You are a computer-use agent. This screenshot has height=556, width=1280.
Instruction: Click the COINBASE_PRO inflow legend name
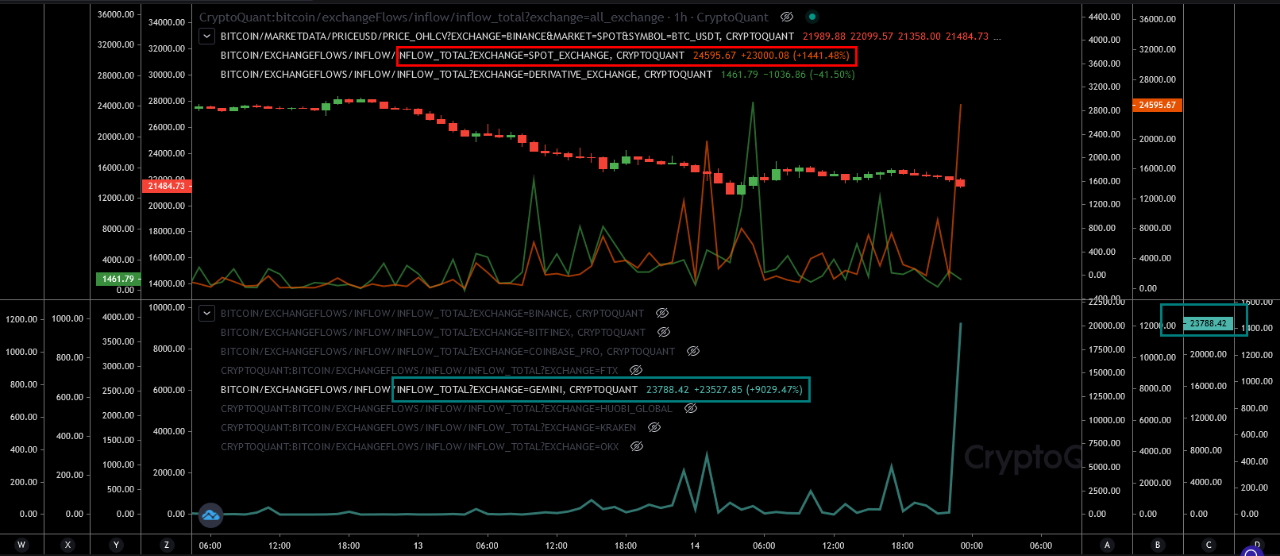click(x=448, y=351)
